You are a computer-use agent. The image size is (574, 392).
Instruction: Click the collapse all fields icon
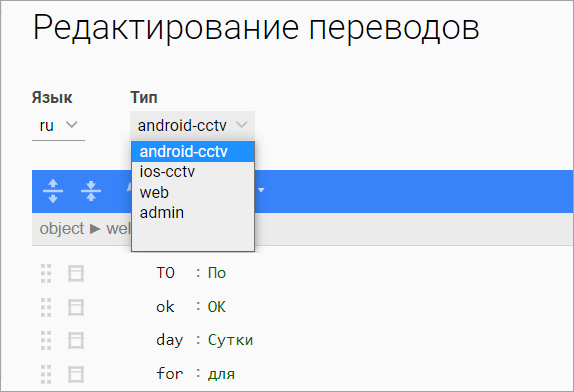pyautogui.click(x=91, y=191)
